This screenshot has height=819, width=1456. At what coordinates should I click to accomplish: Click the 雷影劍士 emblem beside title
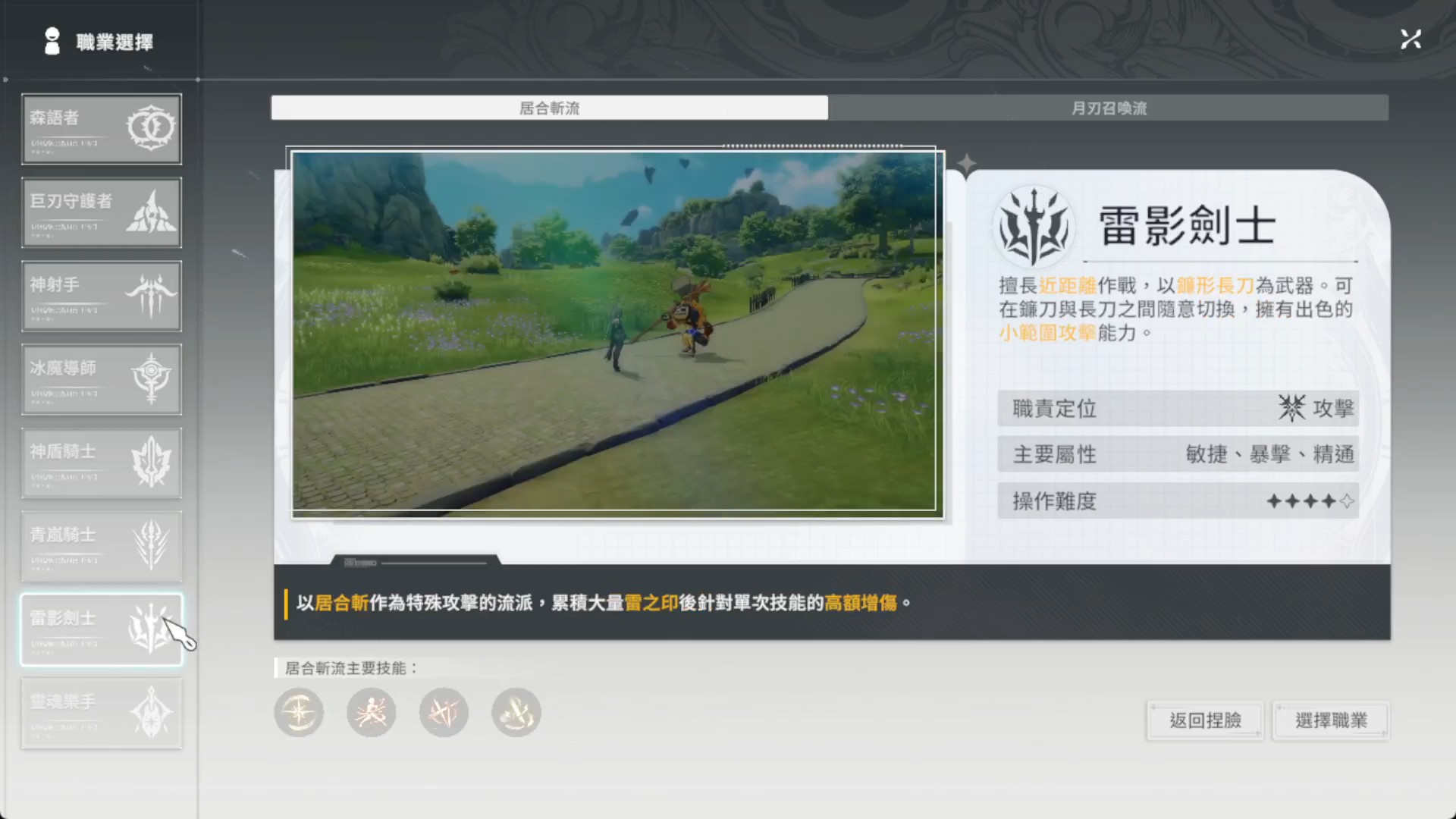pyautogui.click(x=1033, y=227)
